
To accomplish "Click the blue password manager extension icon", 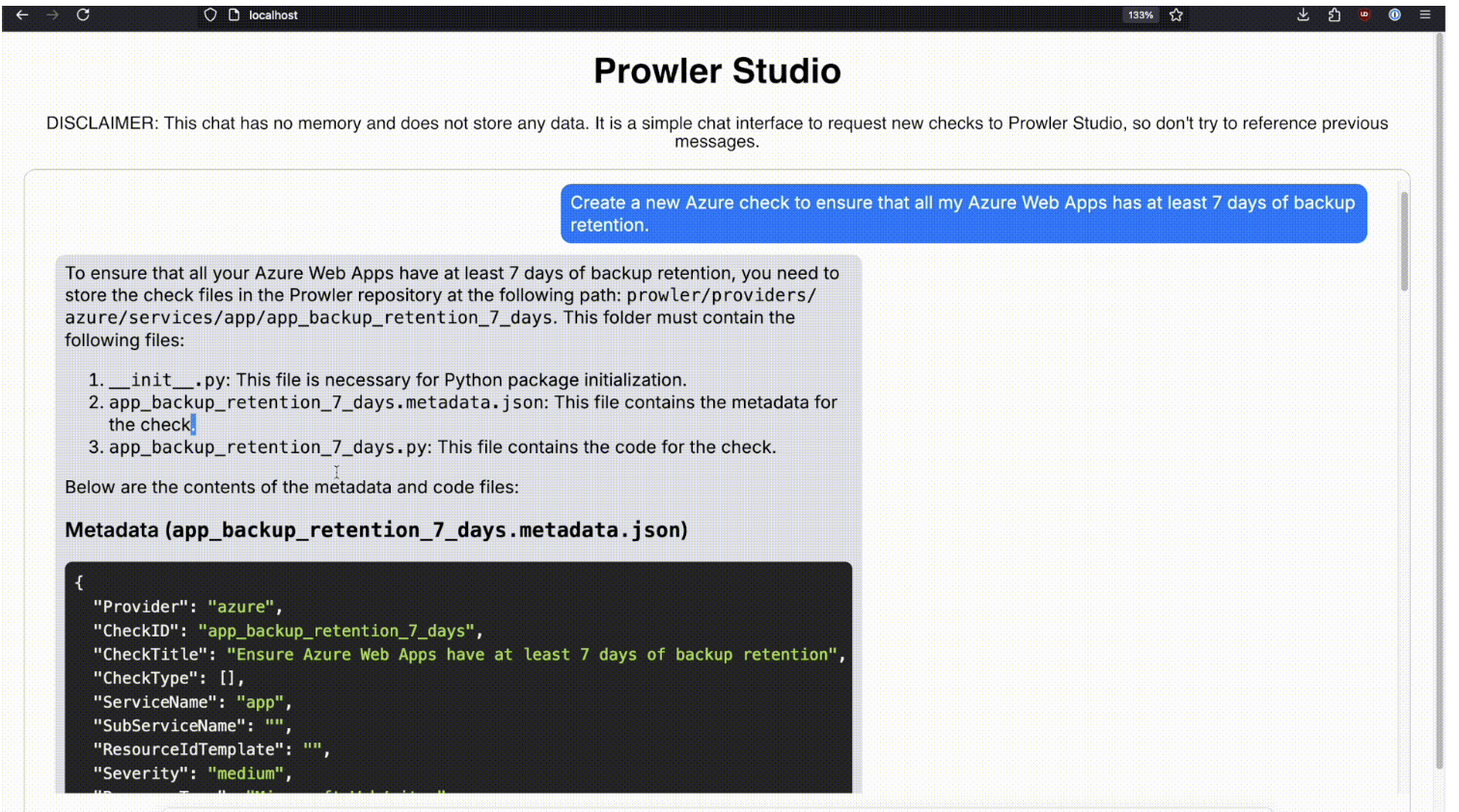I will coord(1394,14).
